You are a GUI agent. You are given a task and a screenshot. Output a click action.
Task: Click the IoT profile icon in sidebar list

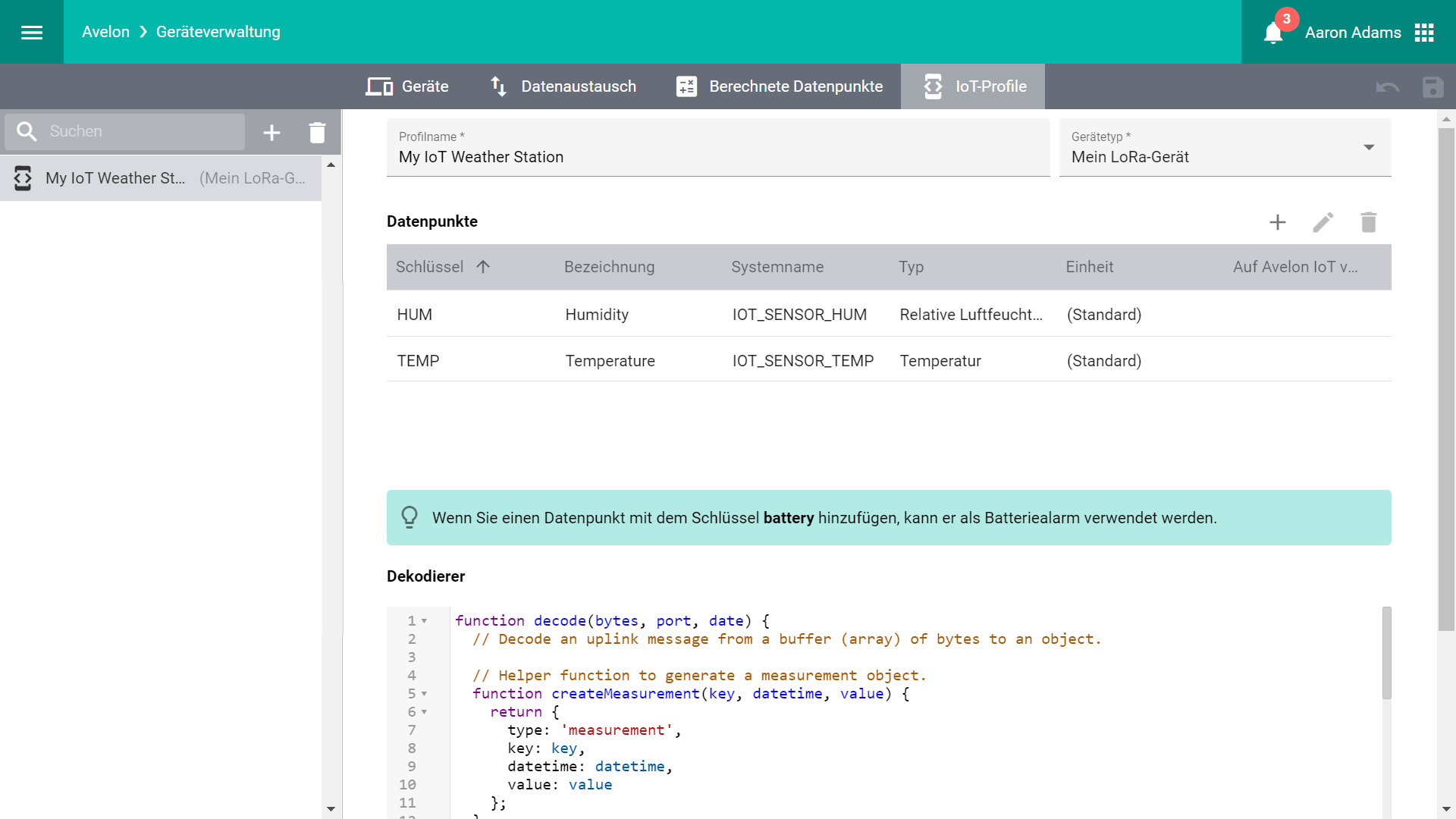[23, 178]
